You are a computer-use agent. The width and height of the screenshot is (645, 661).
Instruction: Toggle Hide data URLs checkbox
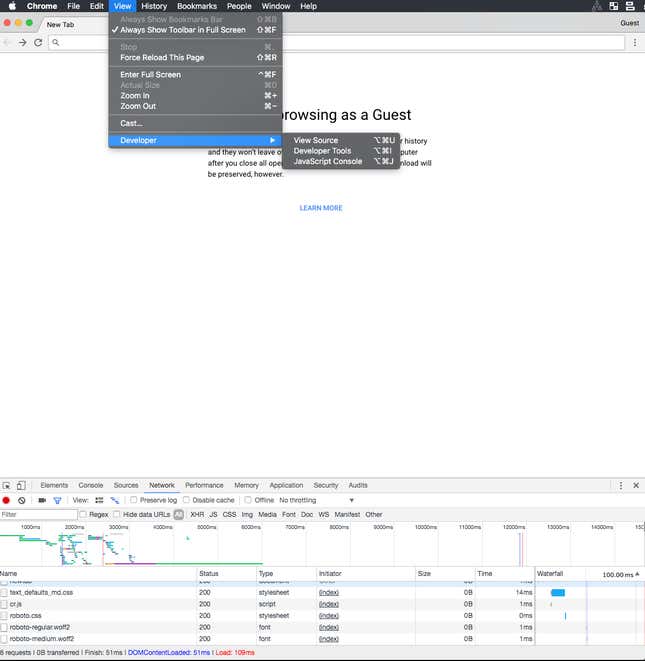pos(117,514)
